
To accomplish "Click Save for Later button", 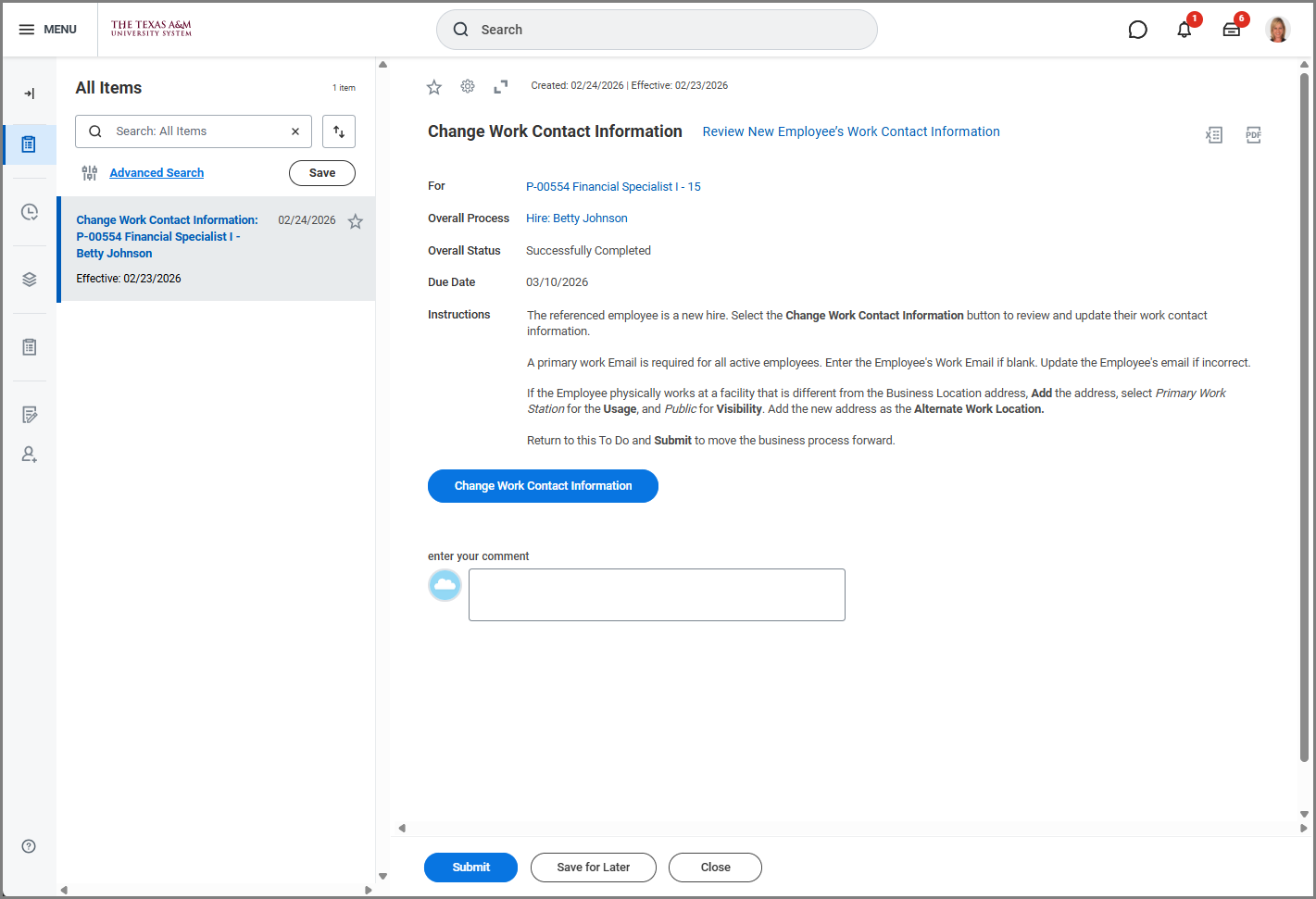I will pos(593,868).
